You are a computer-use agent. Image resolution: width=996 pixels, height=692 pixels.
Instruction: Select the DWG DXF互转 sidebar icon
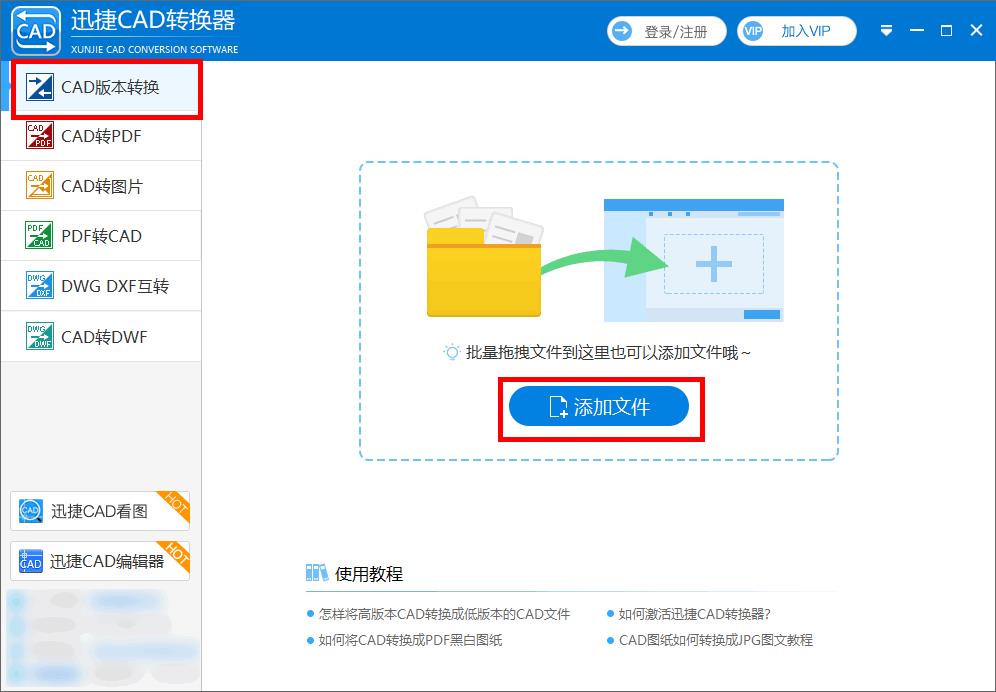pos(39,286)
